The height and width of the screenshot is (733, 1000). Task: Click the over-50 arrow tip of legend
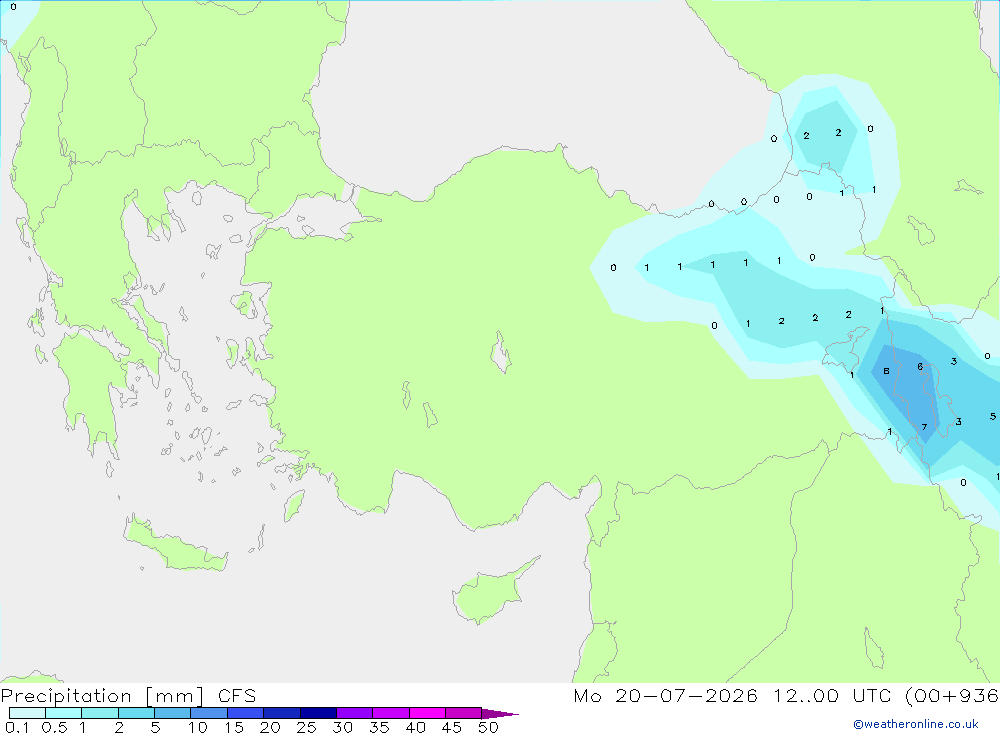(x=499, y=713)
